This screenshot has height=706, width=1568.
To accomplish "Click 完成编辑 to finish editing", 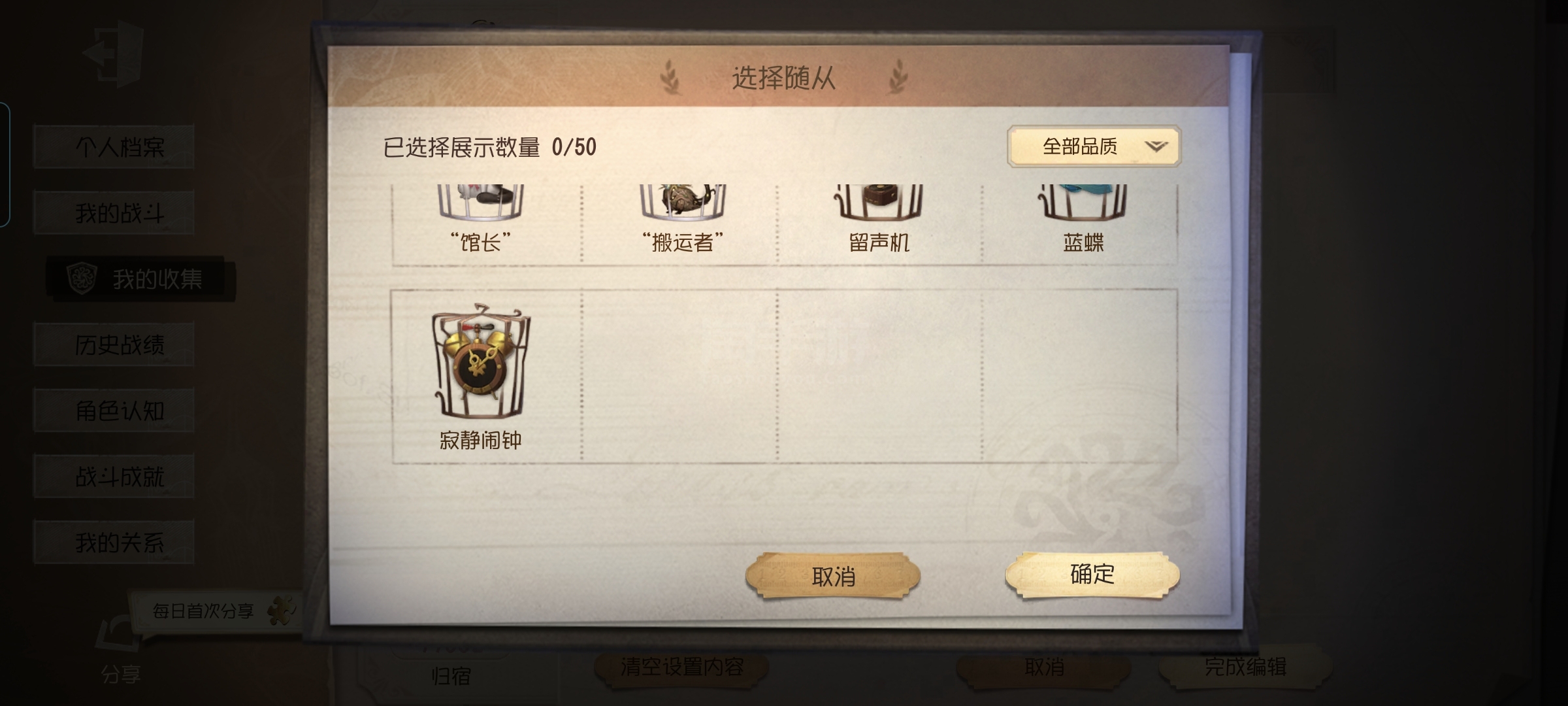I will coord(1245,667).
